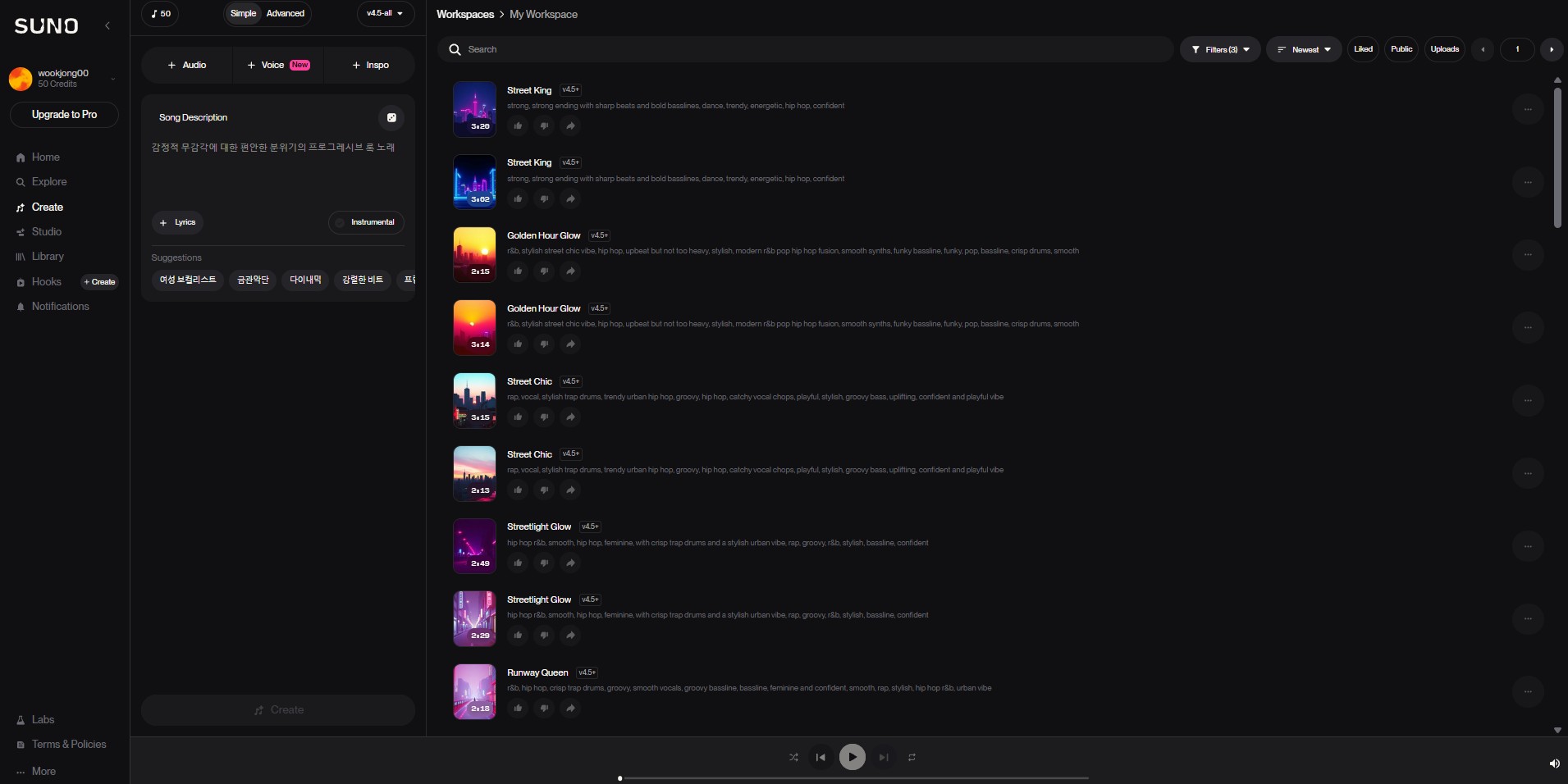Click the Search songs field

click(805, 49)
